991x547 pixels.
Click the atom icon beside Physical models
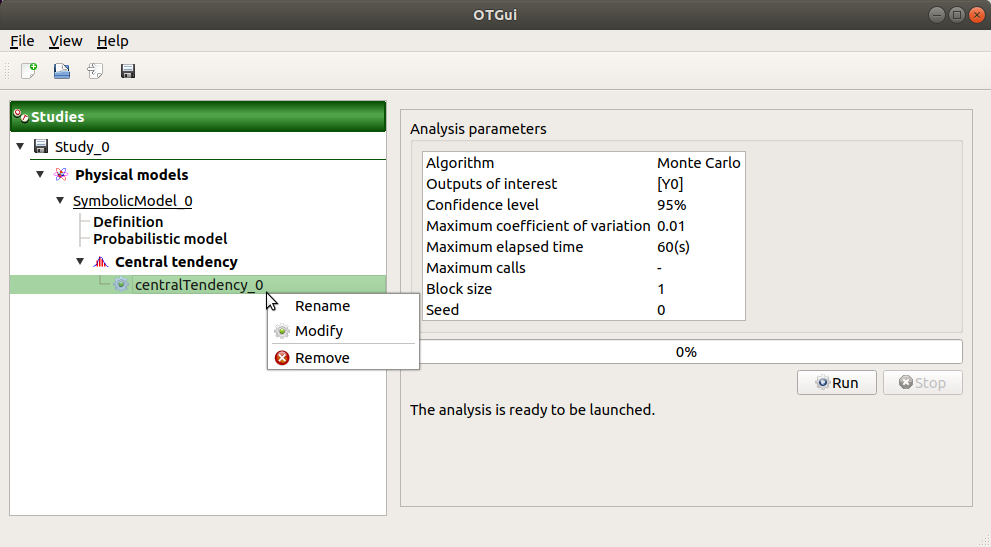(x=61, y=175)
